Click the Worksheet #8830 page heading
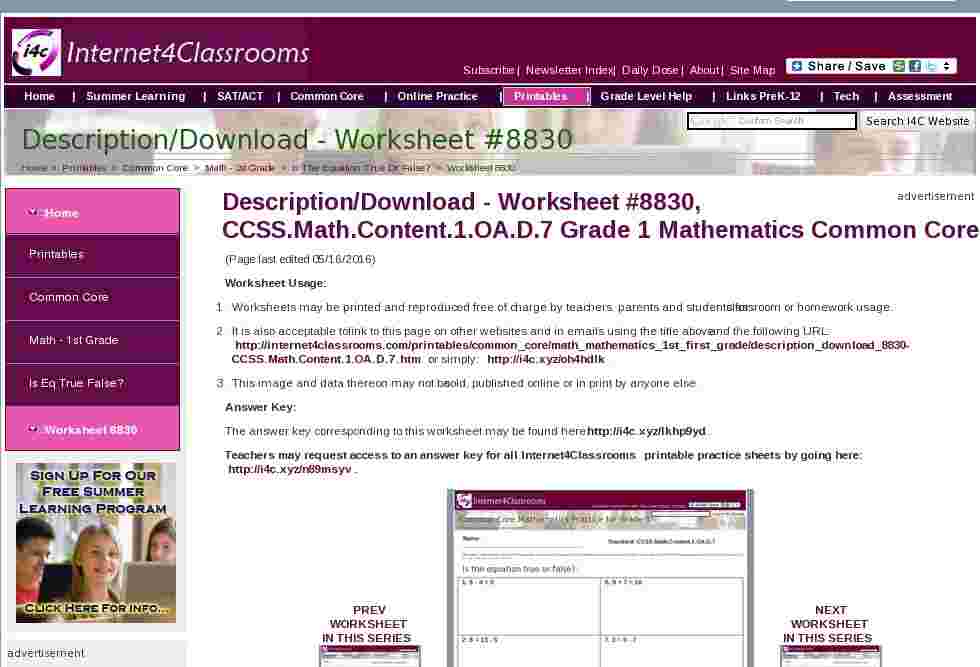Viewport: 980px width, 667px height. coord(298,139)
